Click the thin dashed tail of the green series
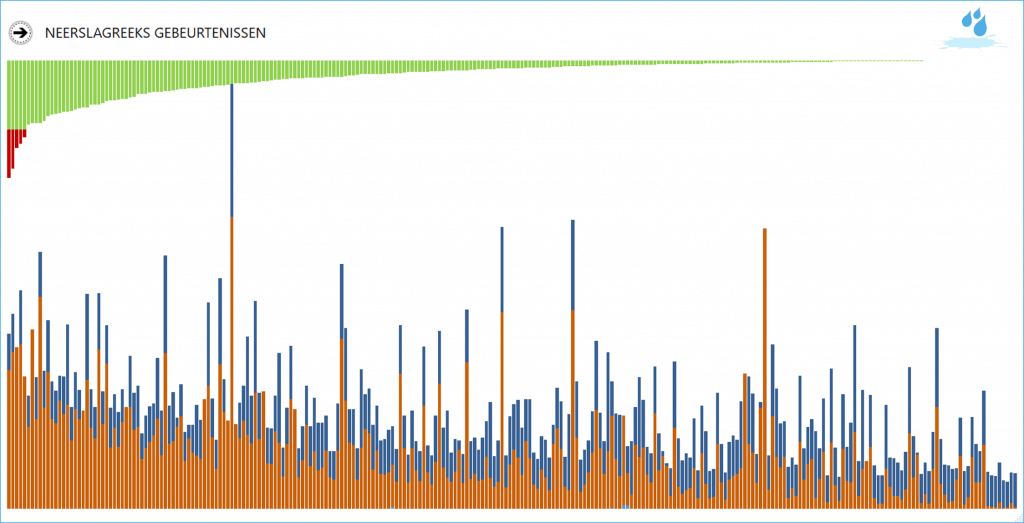 click(x=880, y=61)
